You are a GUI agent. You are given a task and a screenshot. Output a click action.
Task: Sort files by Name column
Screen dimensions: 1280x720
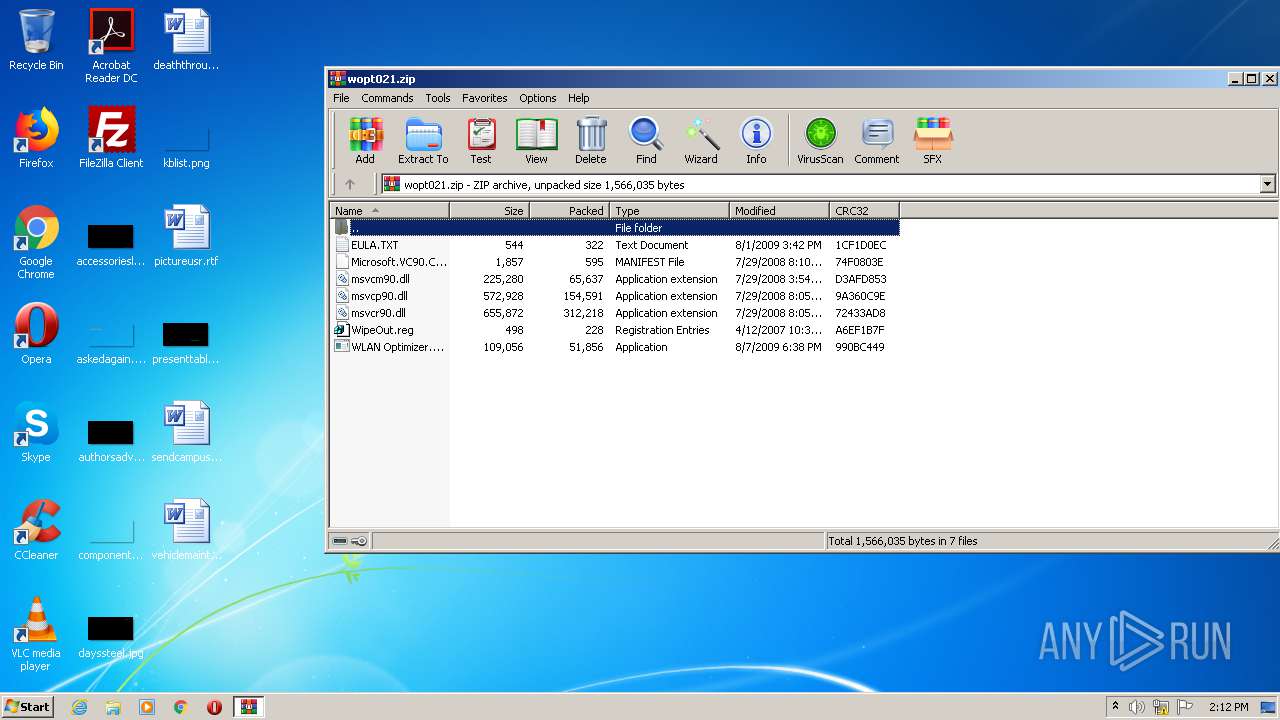point(390,211)
